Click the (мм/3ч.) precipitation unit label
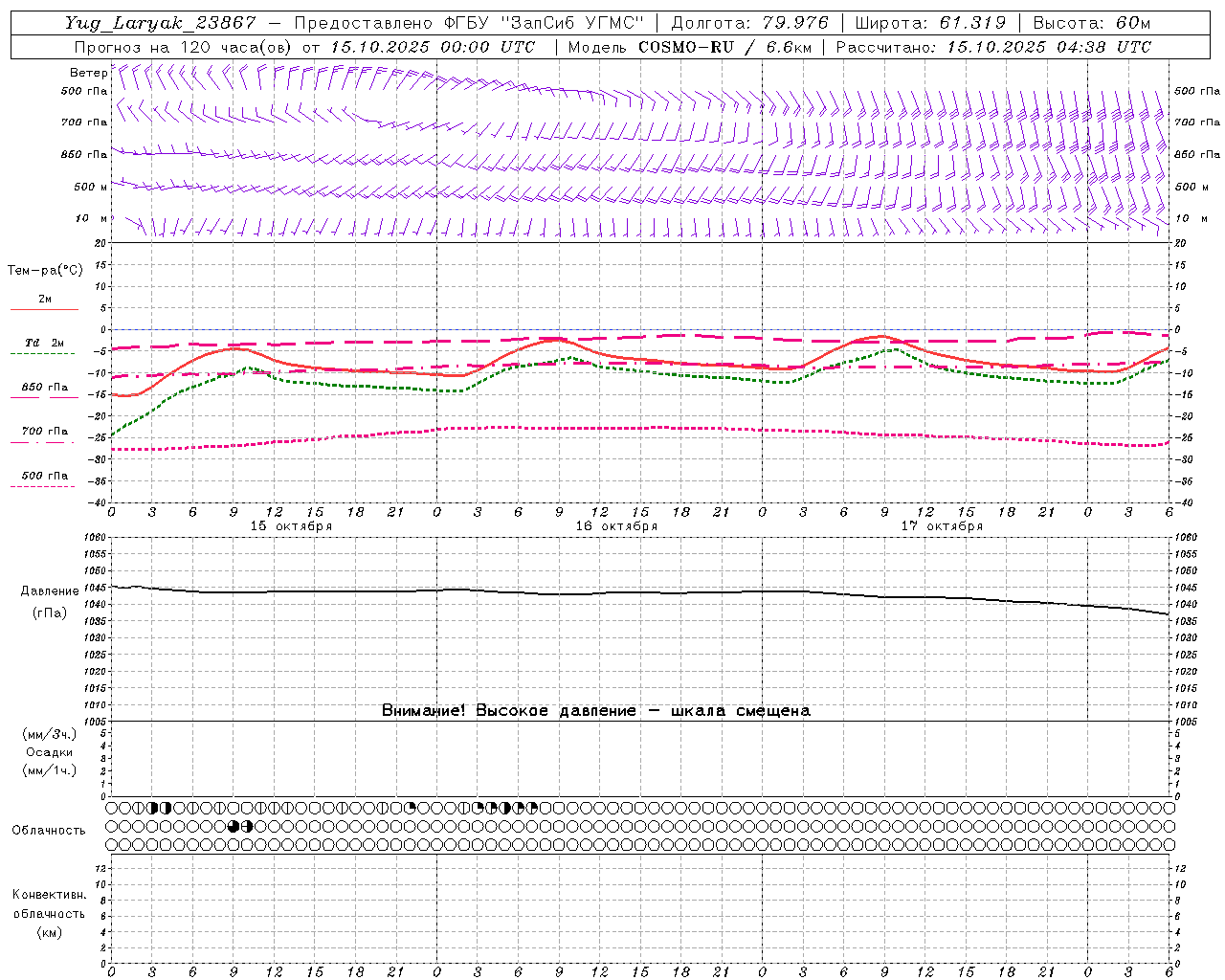1225x980 pixels. 50,734
